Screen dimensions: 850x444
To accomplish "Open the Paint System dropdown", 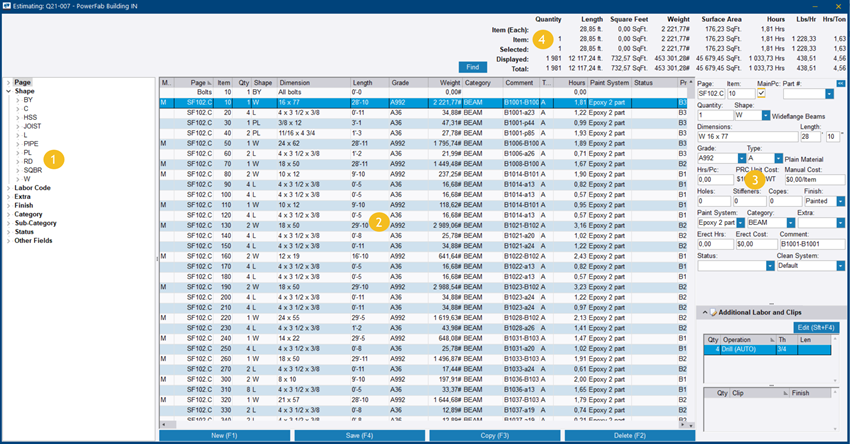I will pyautogui.click(x=738, y=223).
